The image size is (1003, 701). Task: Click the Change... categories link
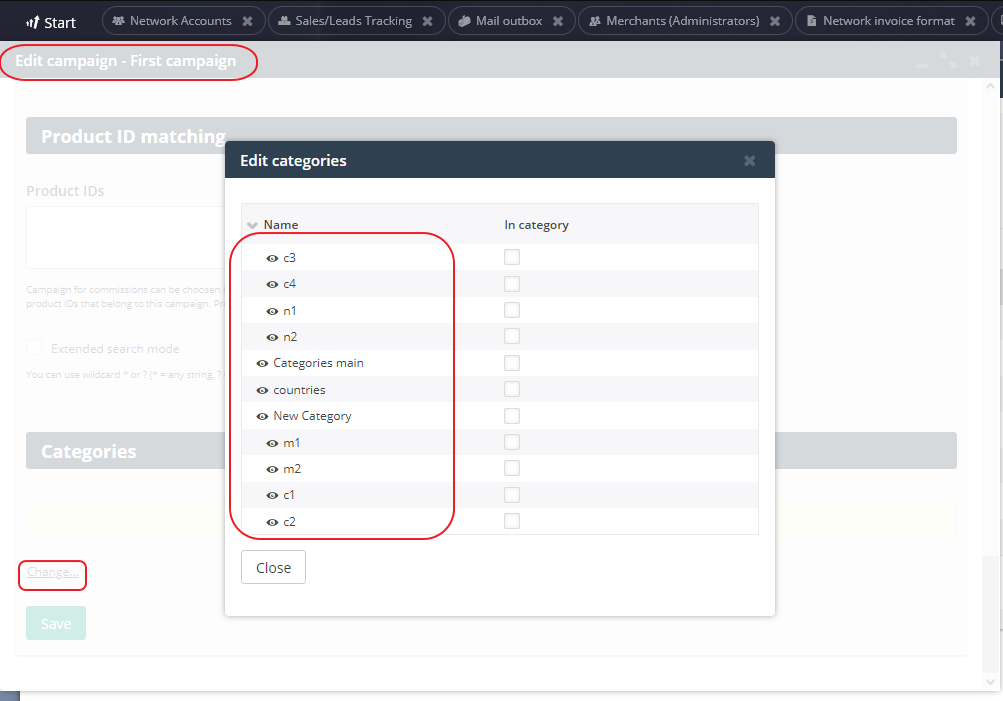click(x=53, y=573)
